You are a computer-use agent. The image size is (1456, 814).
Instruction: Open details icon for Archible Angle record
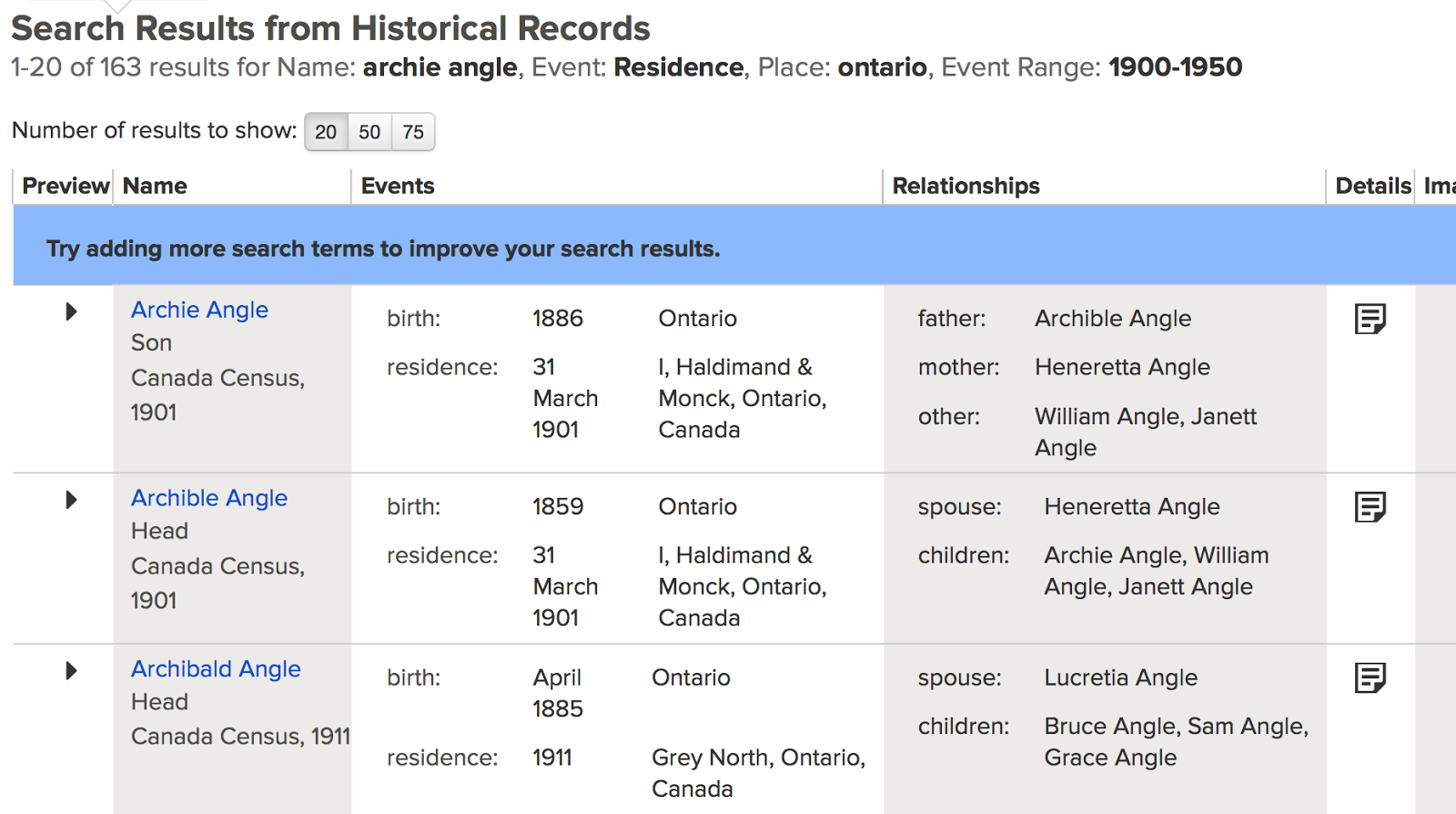[1370, 506]
